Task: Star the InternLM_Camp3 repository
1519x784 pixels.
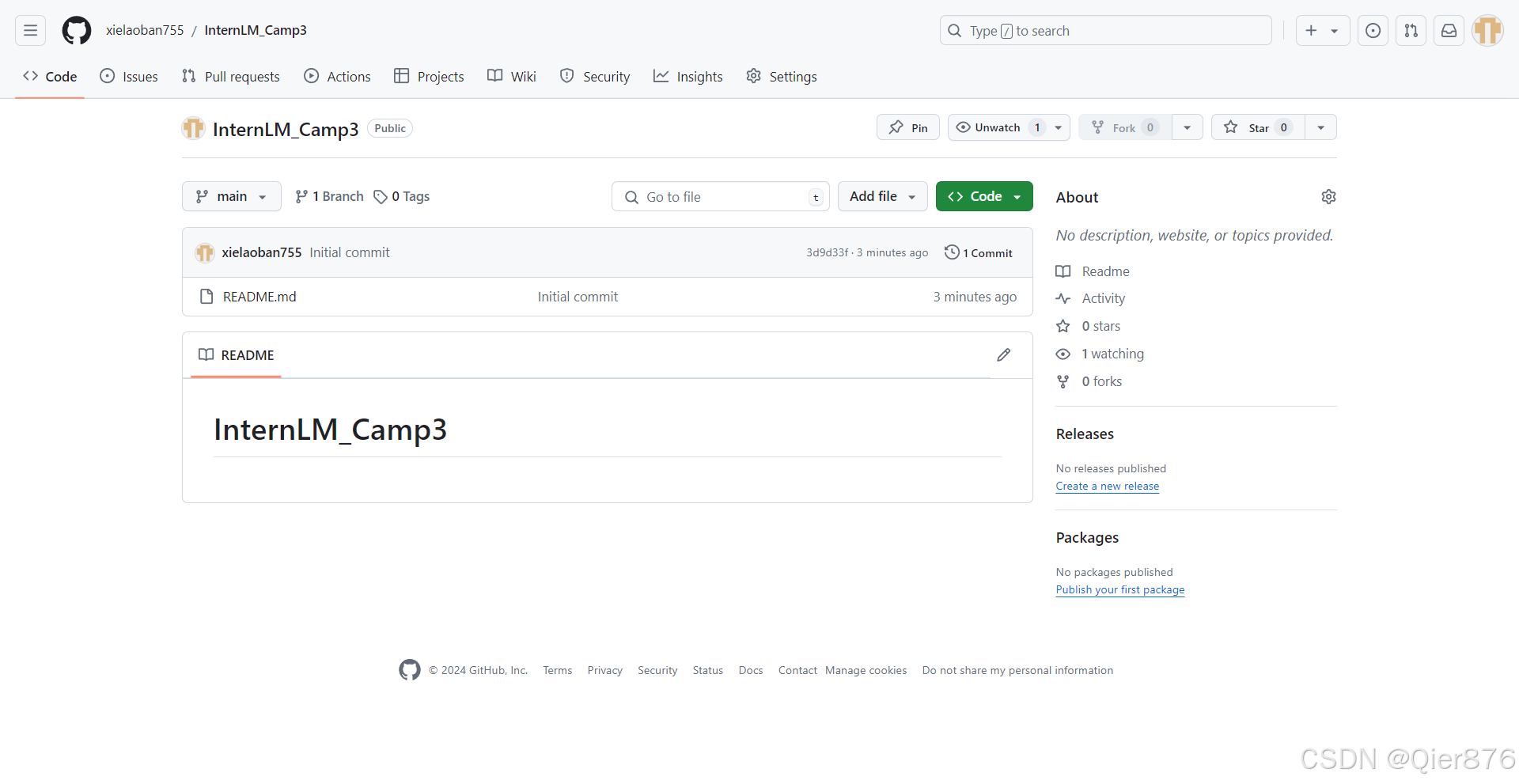Action: (1258, 127)
